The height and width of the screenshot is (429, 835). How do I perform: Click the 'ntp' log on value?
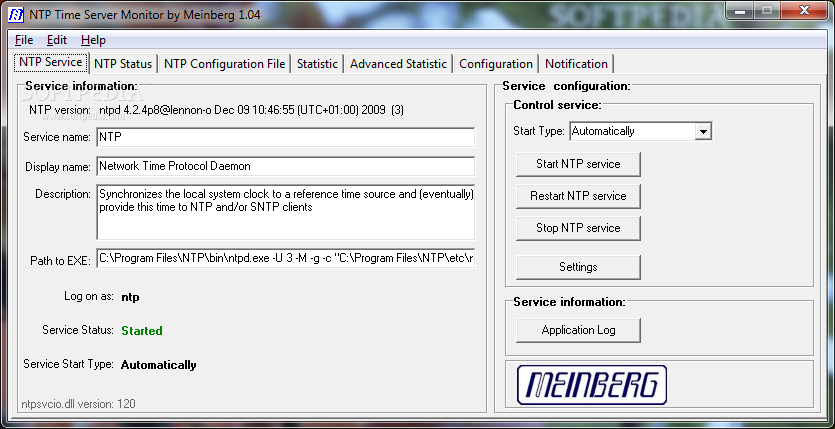(130, 297)
